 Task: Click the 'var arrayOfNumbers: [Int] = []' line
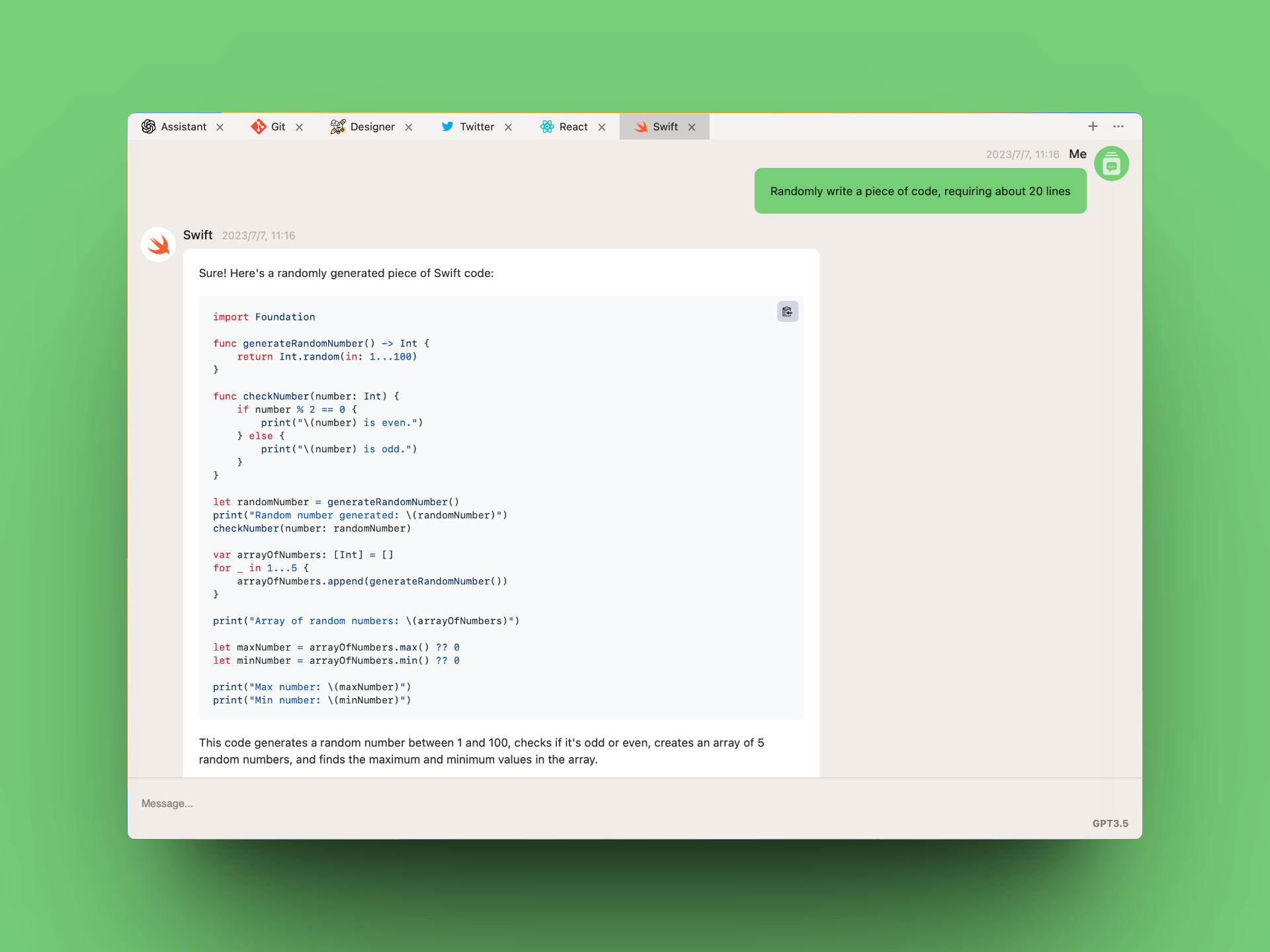tap(303, 555)
